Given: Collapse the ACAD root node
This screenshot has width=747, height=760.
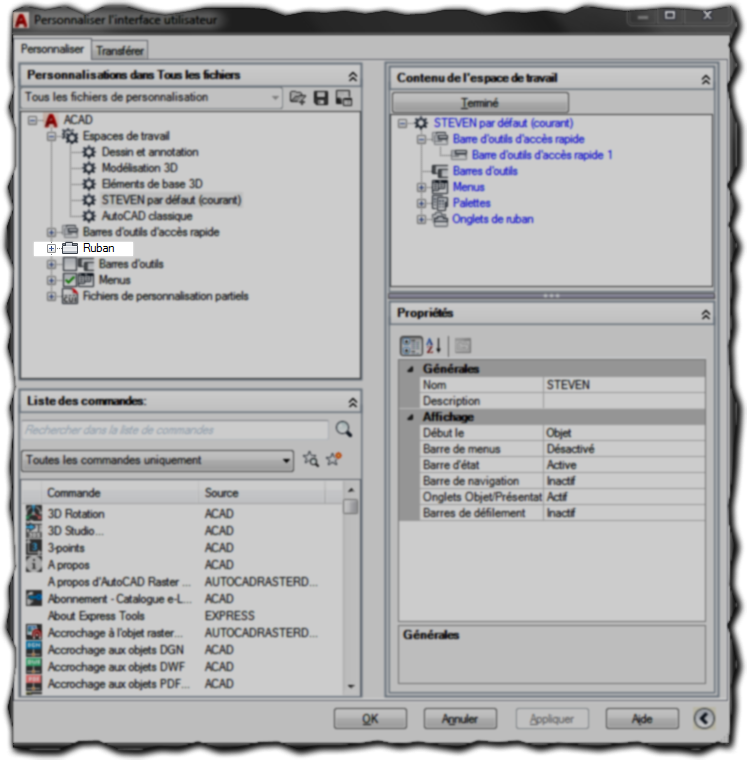Looking at the screenshot, I should coord(32,120).
